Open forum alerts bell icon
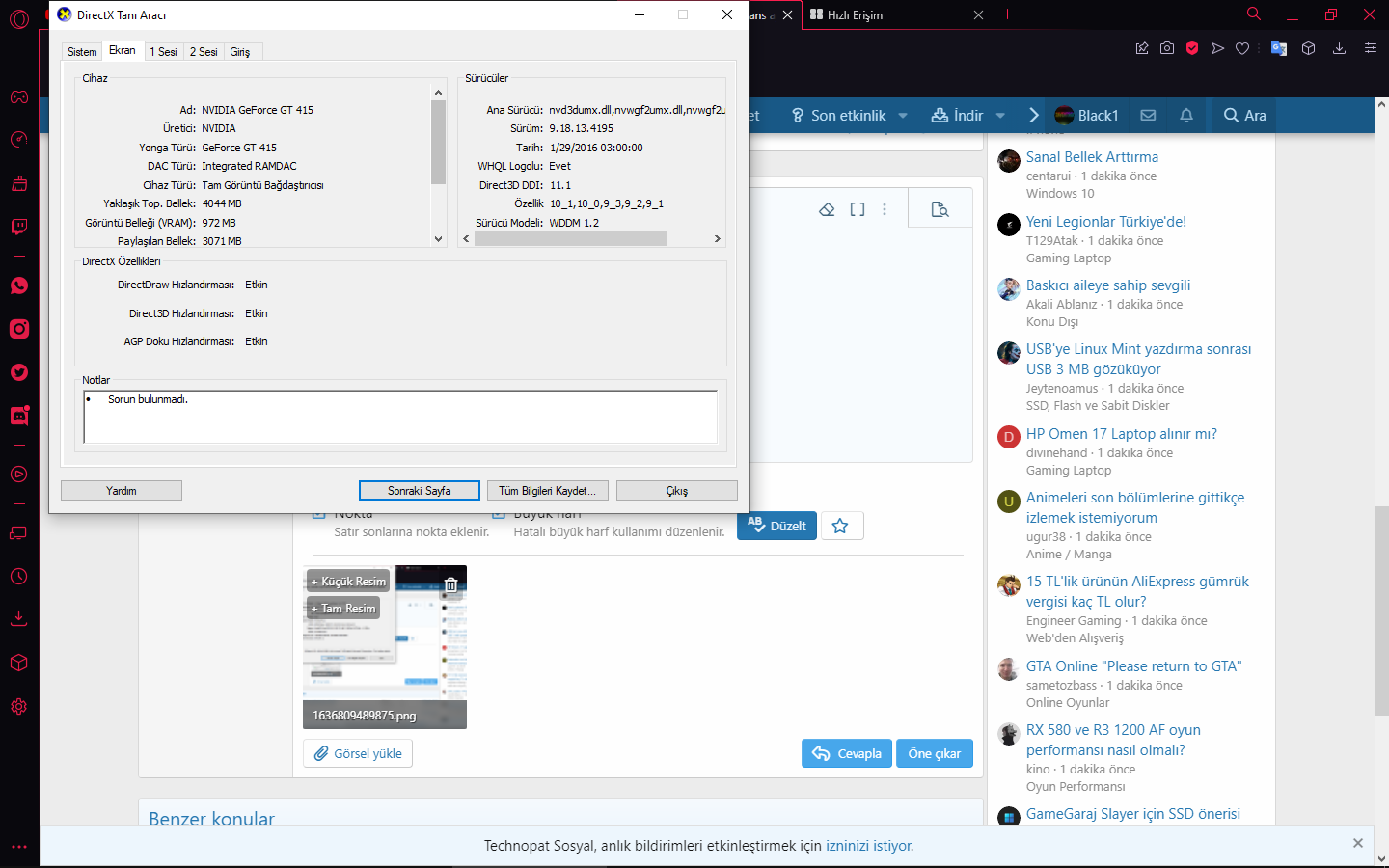 pos(1186,115)
